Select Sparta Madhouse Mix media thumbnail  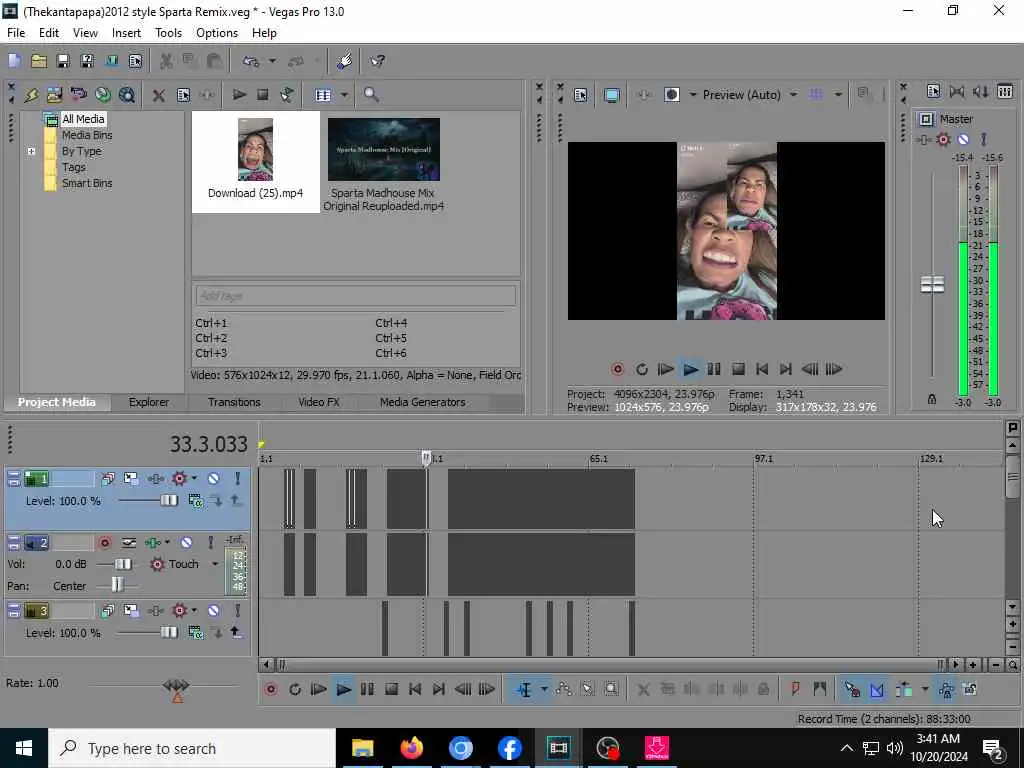384,163
